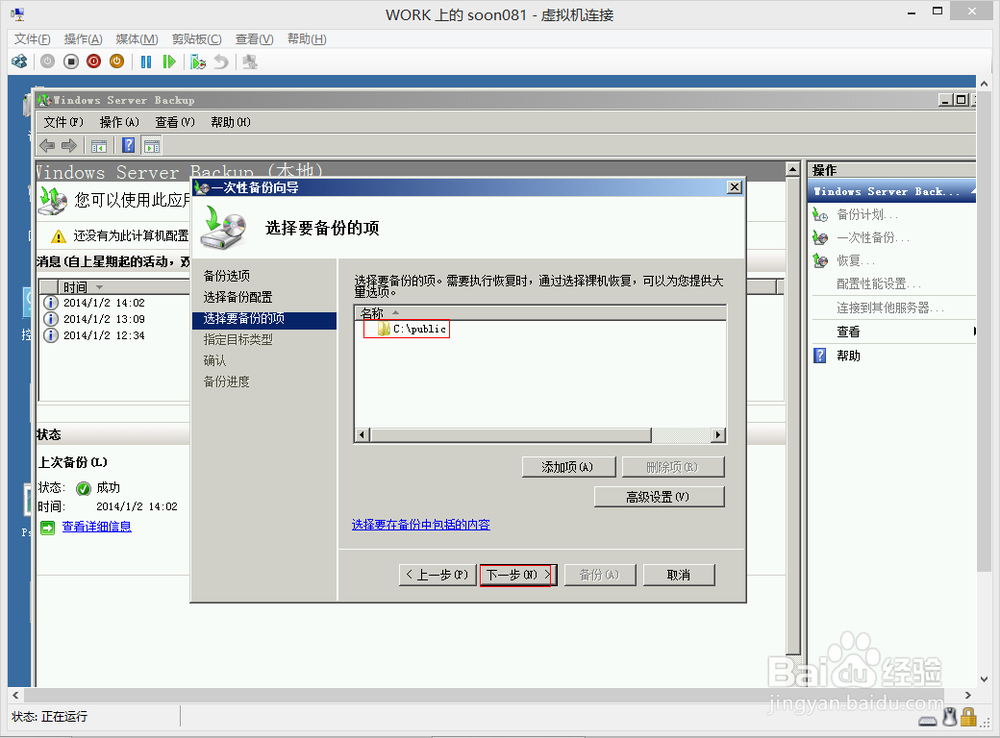Cancel the wizard with 取消
The image size is (1000, 738).
point(679,575)
